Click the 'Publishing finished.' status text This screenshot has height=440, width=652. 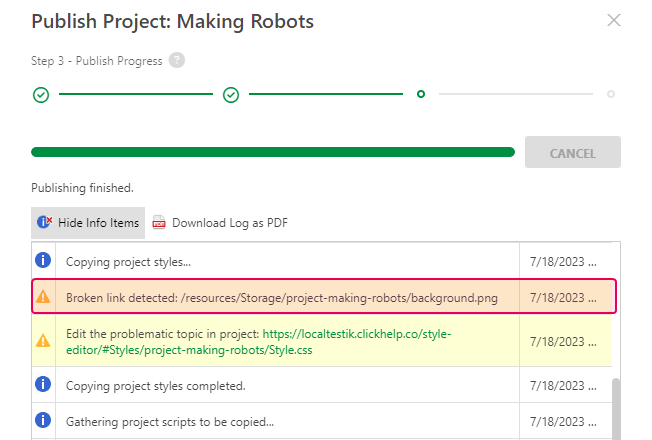(x=82, y=188)
